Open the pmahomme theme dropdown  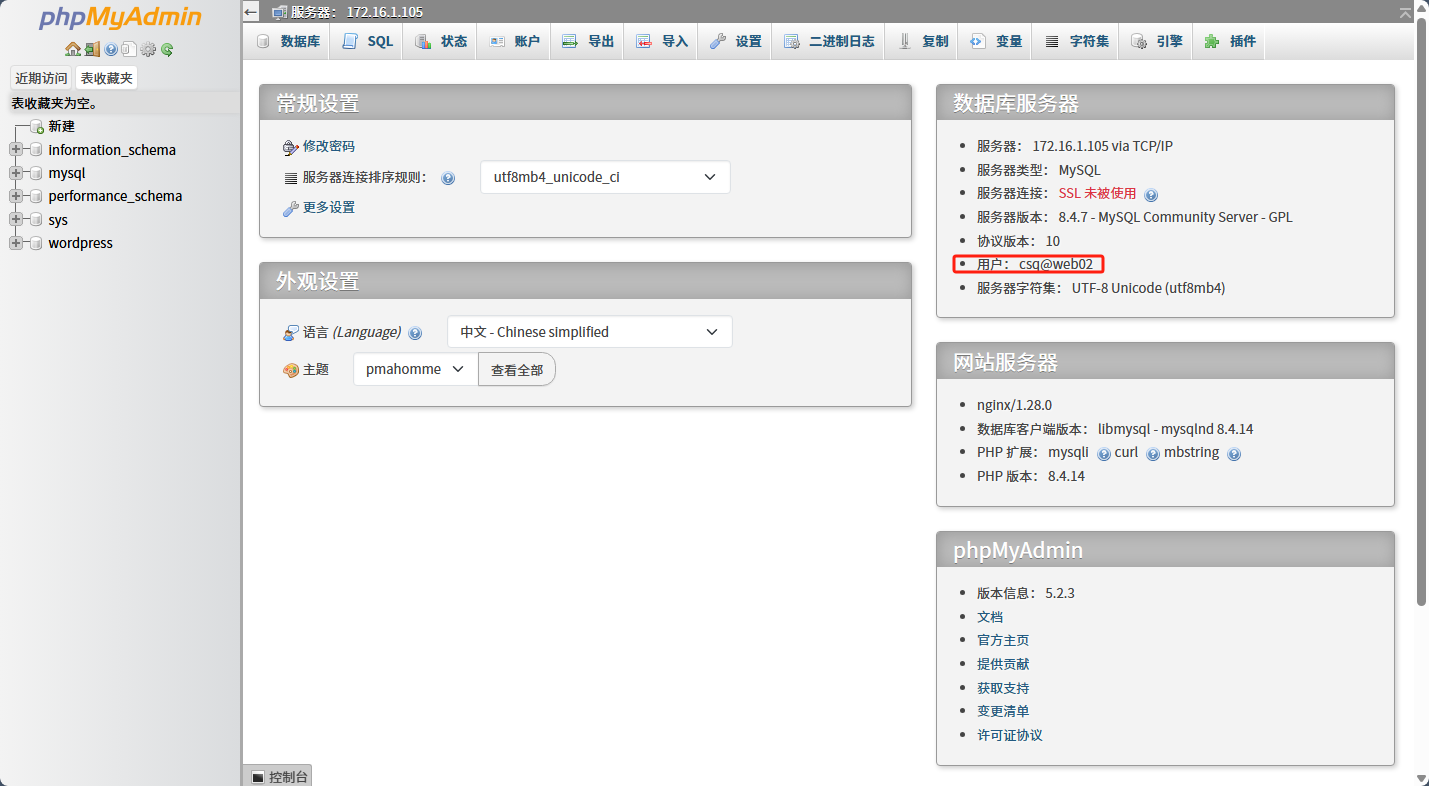416,369
